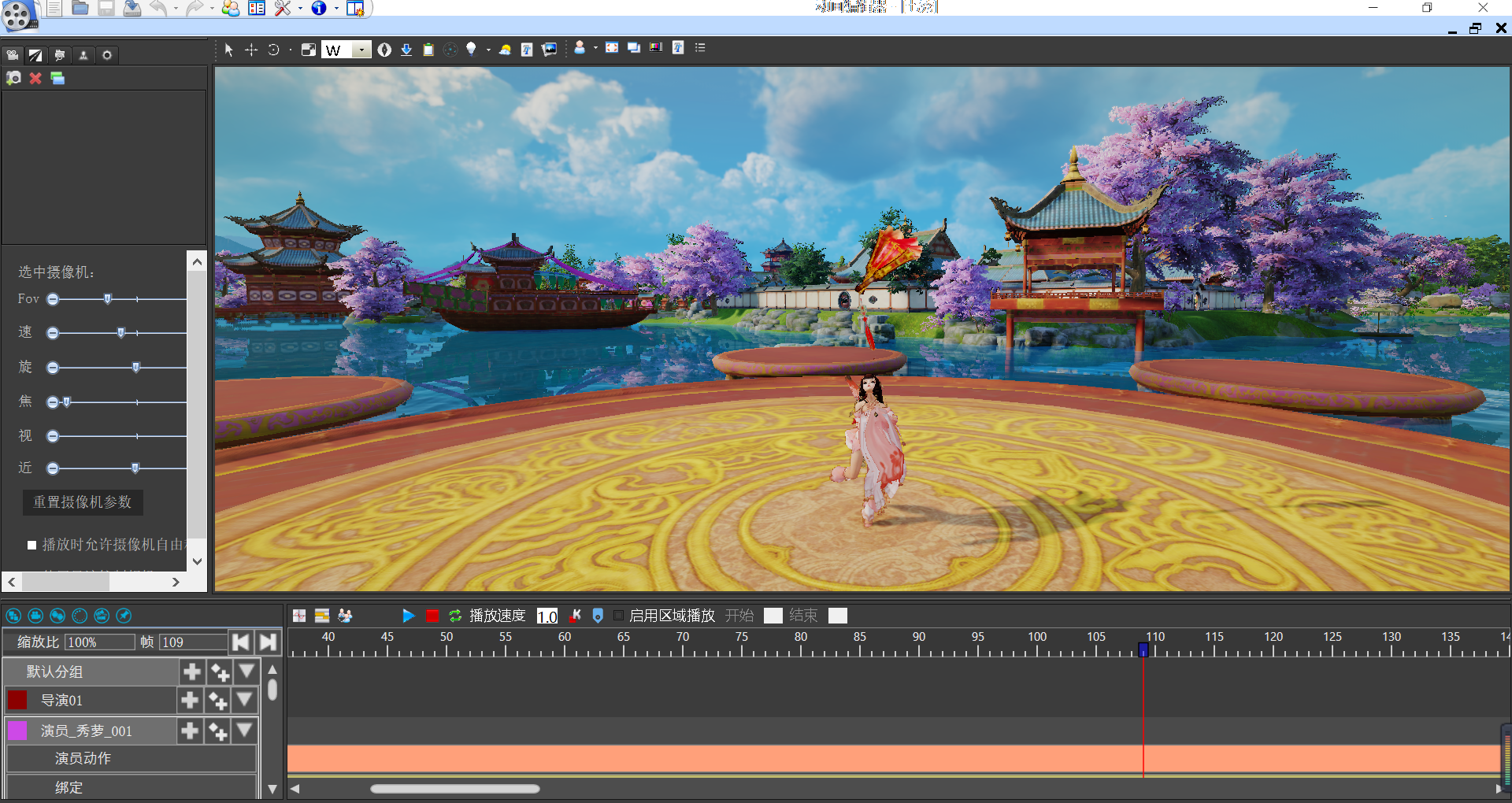The image size is (1512, 803).
Task: Jump to first frame button
Action: click(241, 642)
